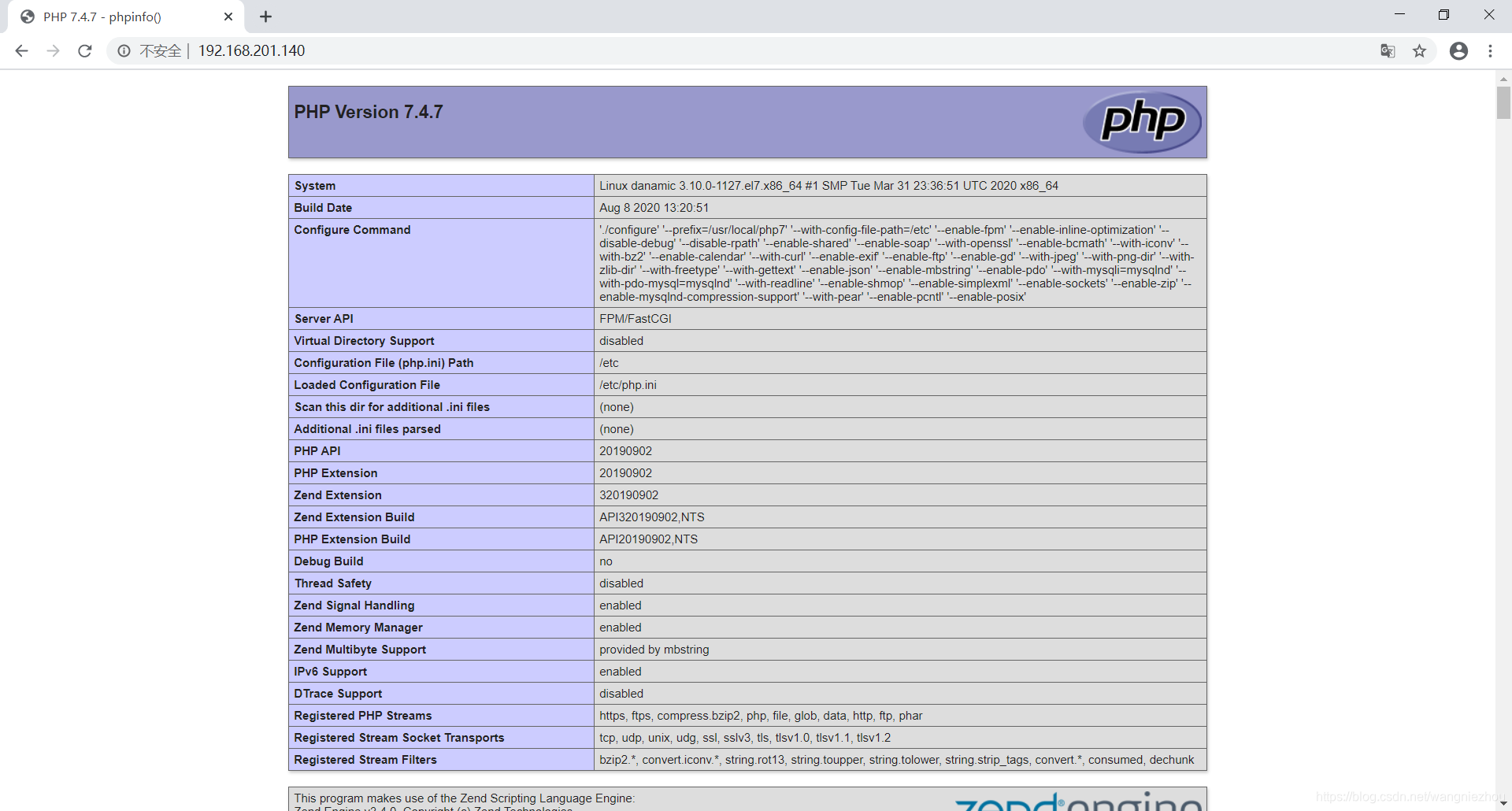Click the 'API20190902,NTS' value

[648, 539]
